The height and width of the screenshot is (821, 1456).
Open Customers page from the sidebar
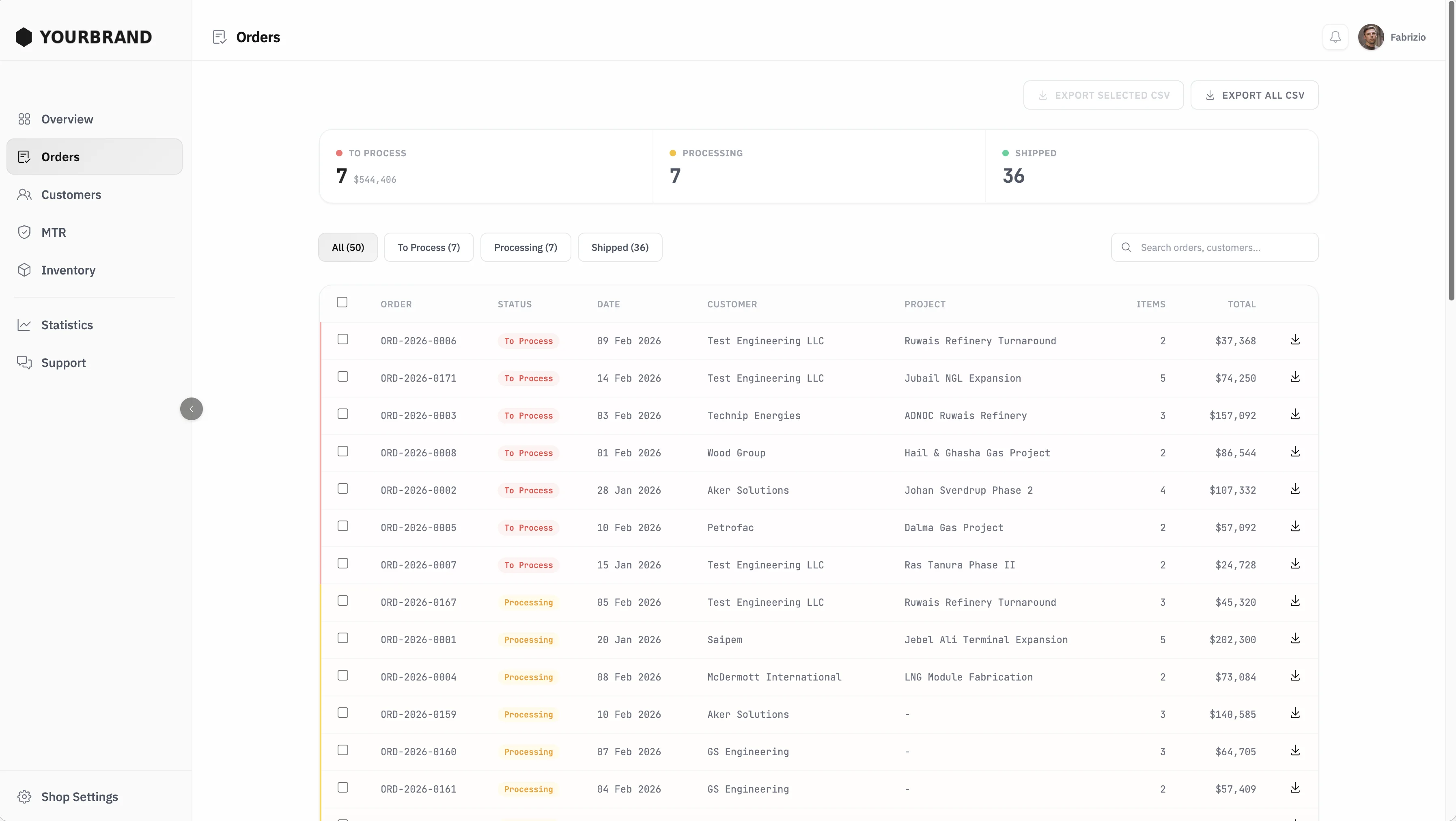(71, 194)
